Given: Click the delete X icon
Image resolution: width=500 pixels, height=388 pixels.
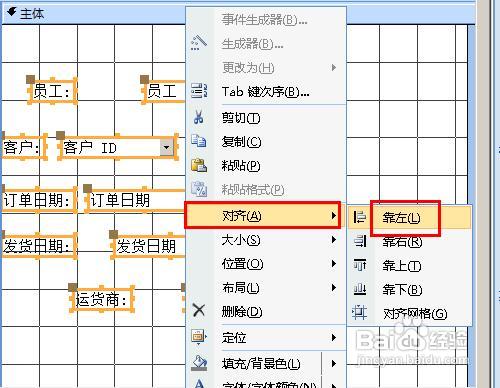Looking at the screenshot, I should pyautogui.click(x=199, y=311).
